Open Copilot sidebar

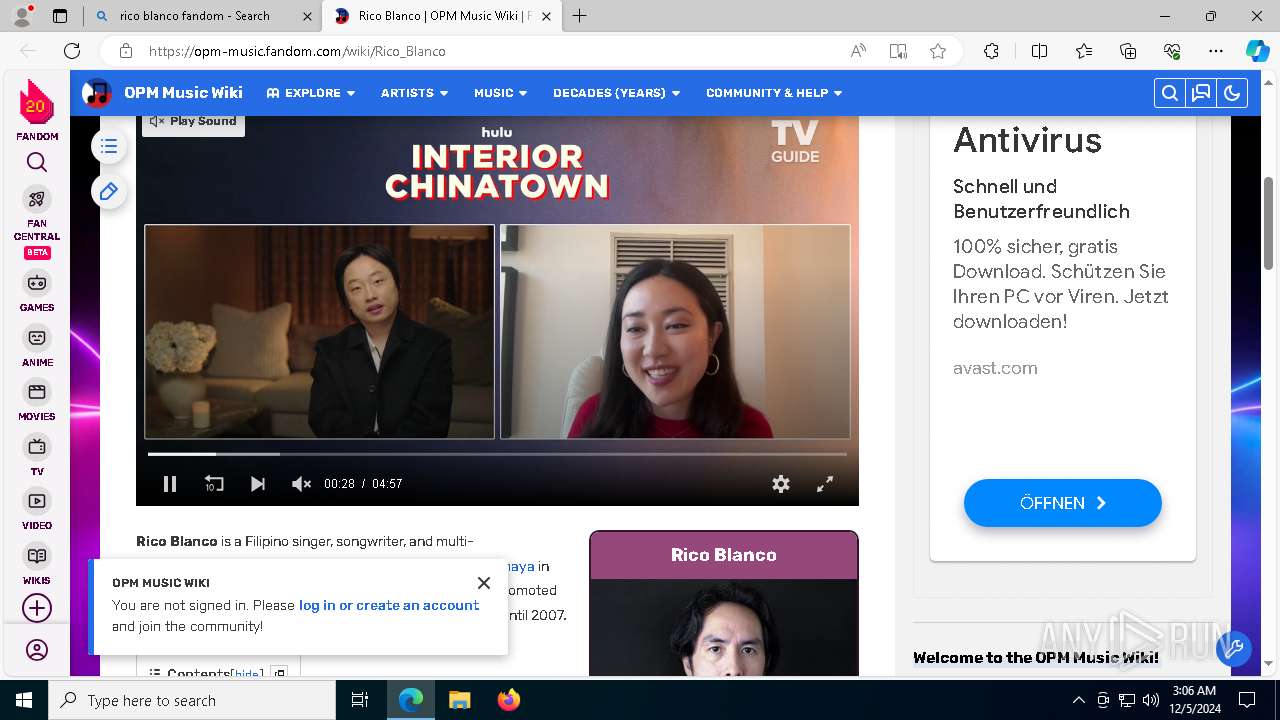pyautogui.click(x=1257, y=51)
